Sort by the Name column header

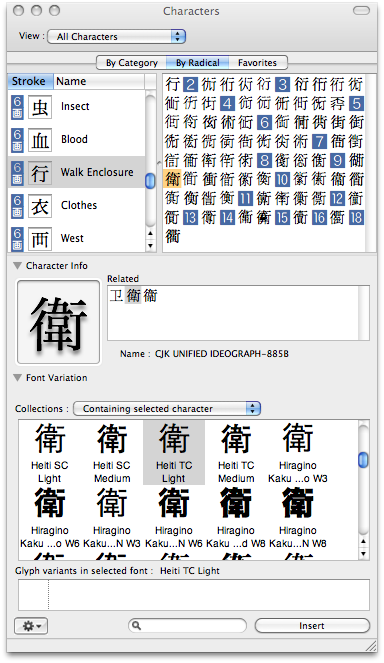99,81
